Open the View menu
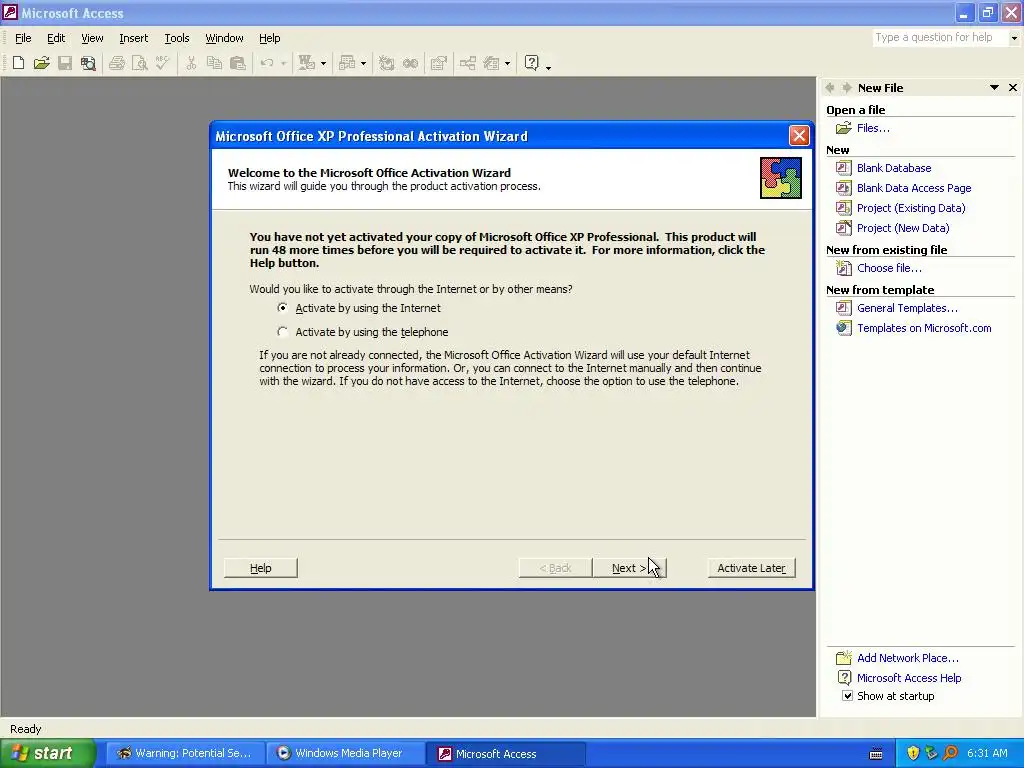This screenshot has width=1024, height=768. click(92, 38)
